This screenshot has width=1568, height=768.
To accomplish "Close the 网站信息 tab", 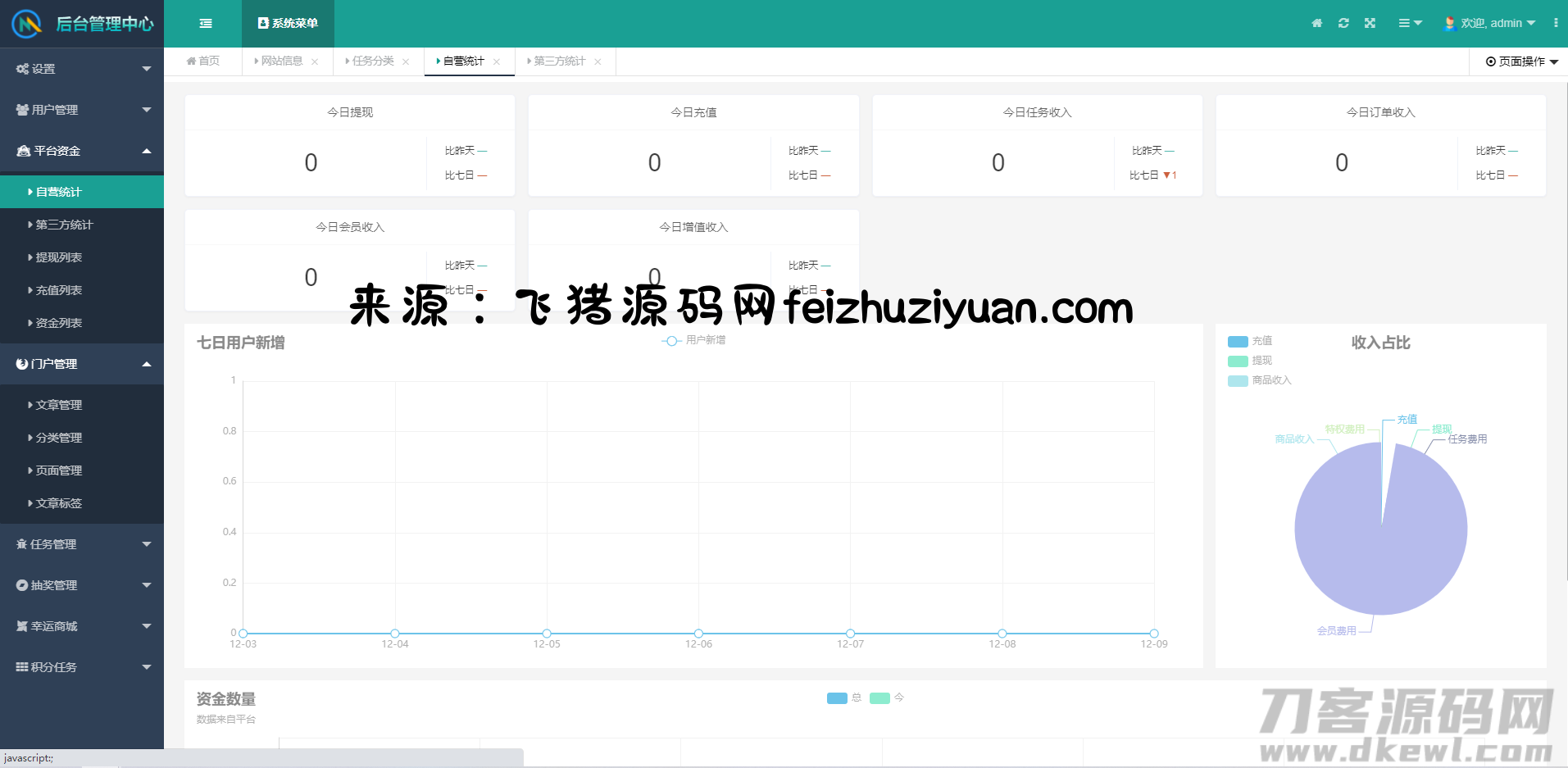I will pyautogui.click(x=315, y=61).
